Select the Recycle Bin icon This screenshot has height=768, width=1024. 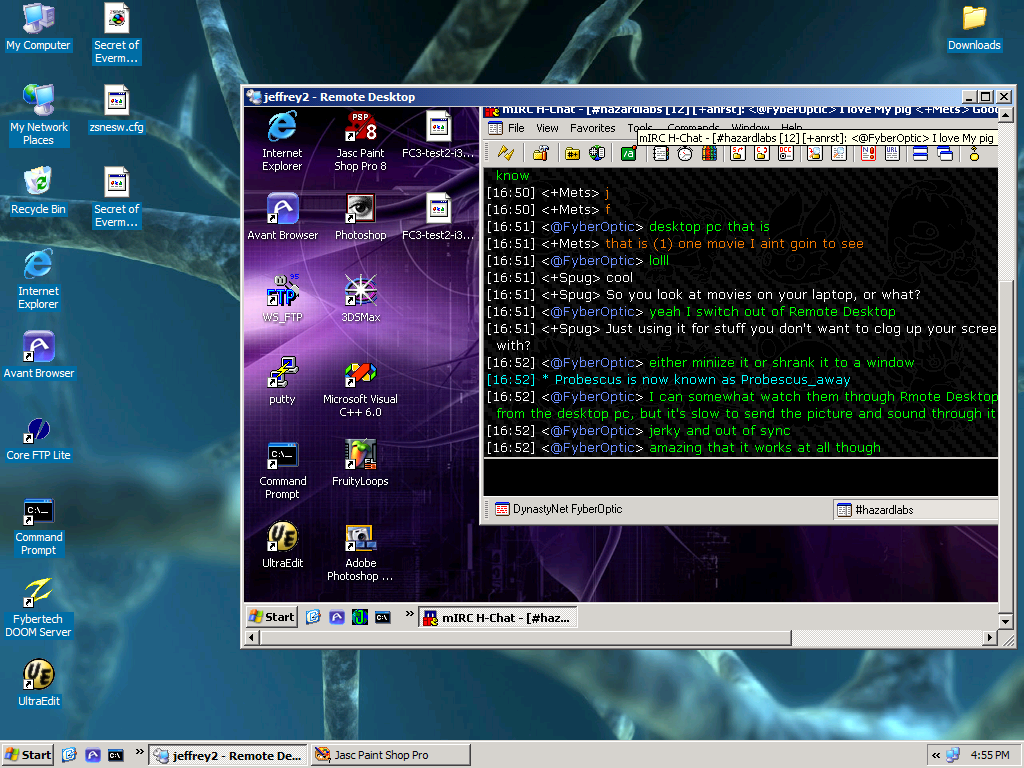(39, 191)
